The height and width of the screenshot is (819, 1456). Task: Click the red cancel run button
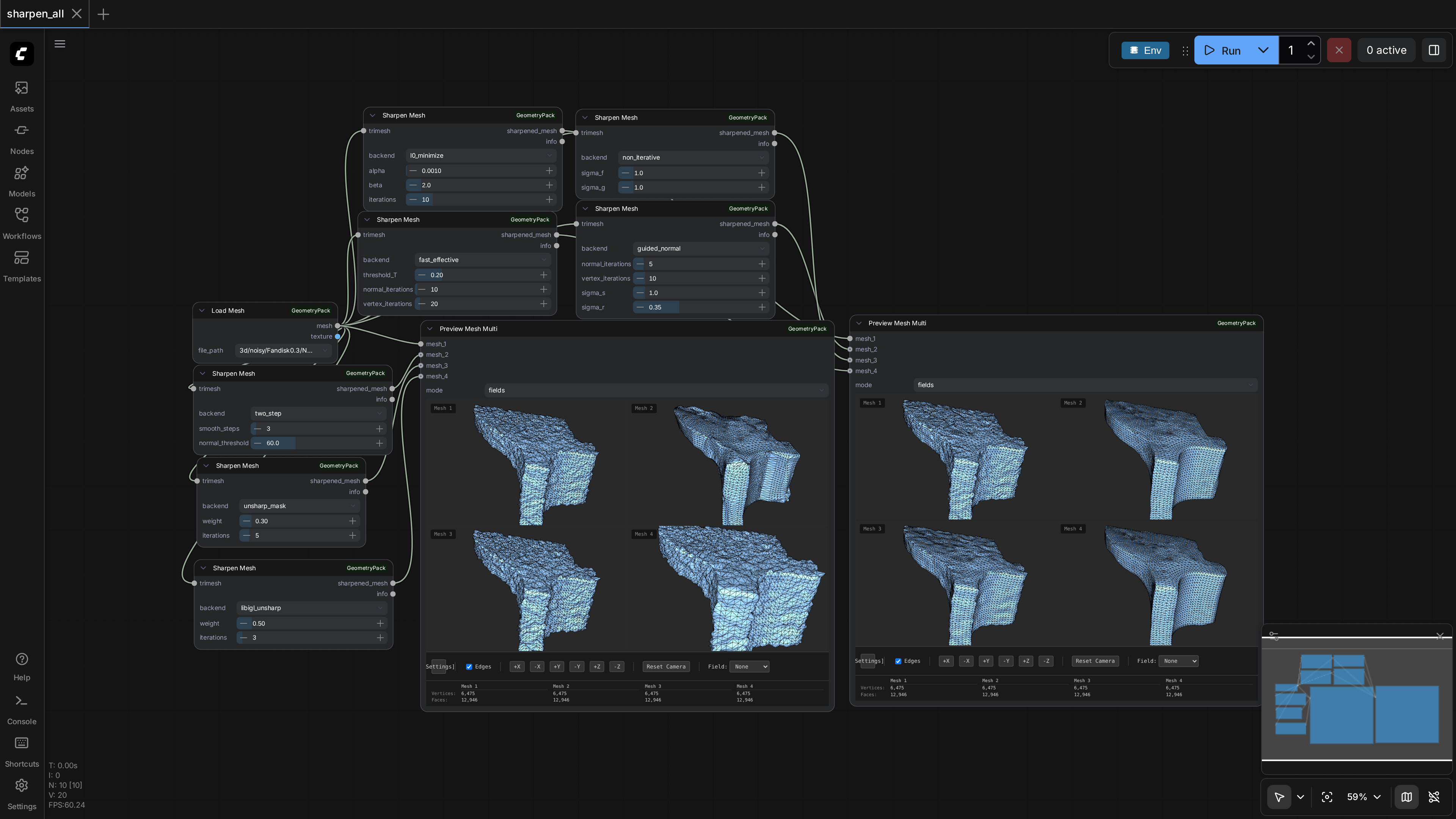click(x=1339, y=50)
